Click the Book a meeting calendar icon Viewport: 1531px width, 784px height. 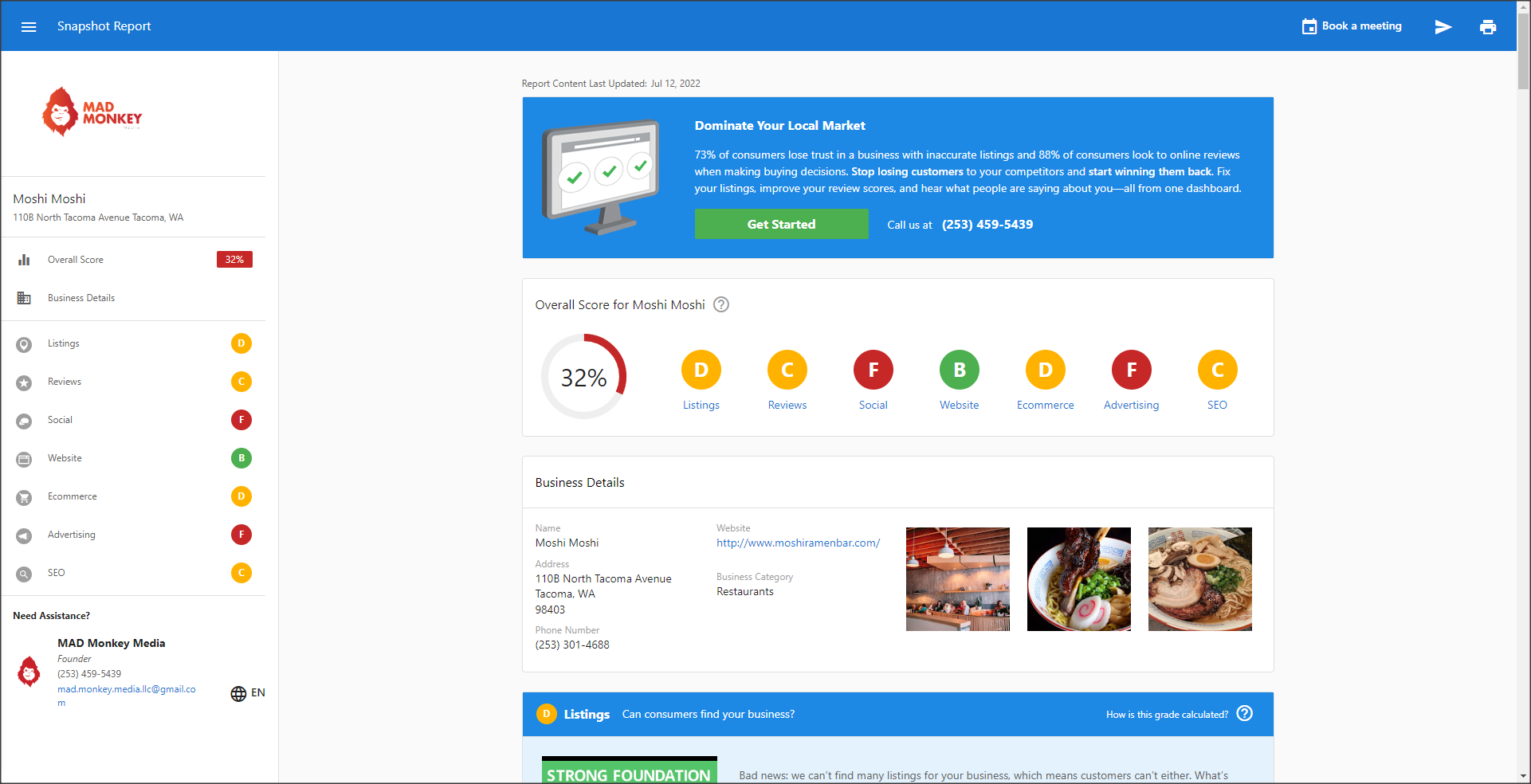click(1309, 26)
